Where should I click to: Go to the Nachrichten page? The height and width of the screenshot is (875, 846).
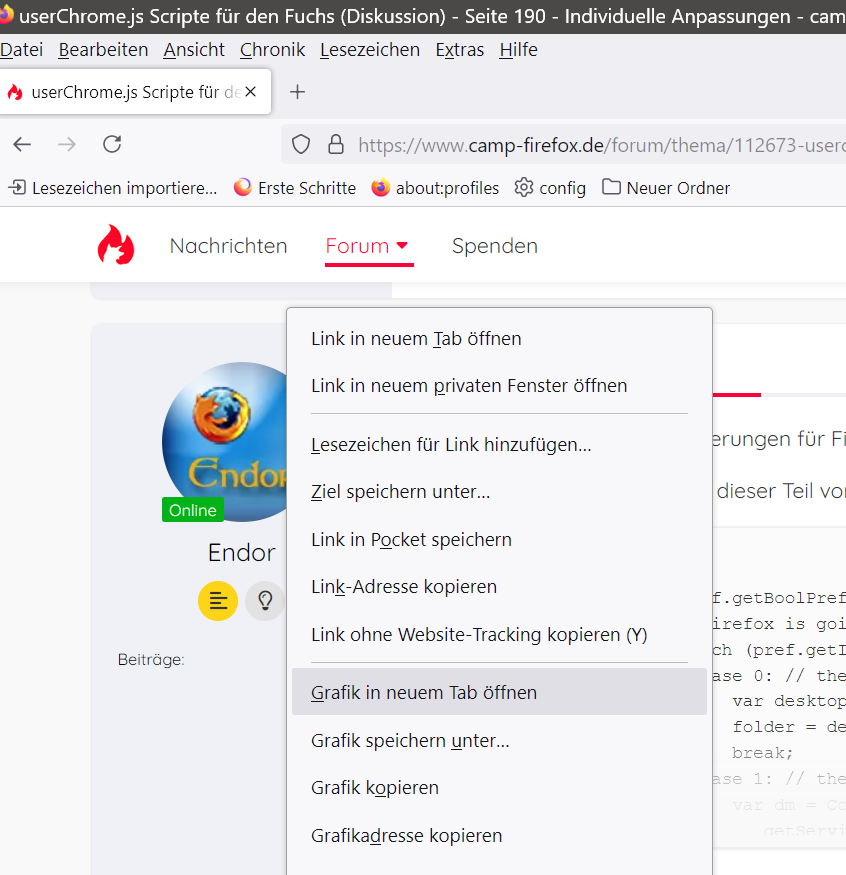[x=228, y=246]
